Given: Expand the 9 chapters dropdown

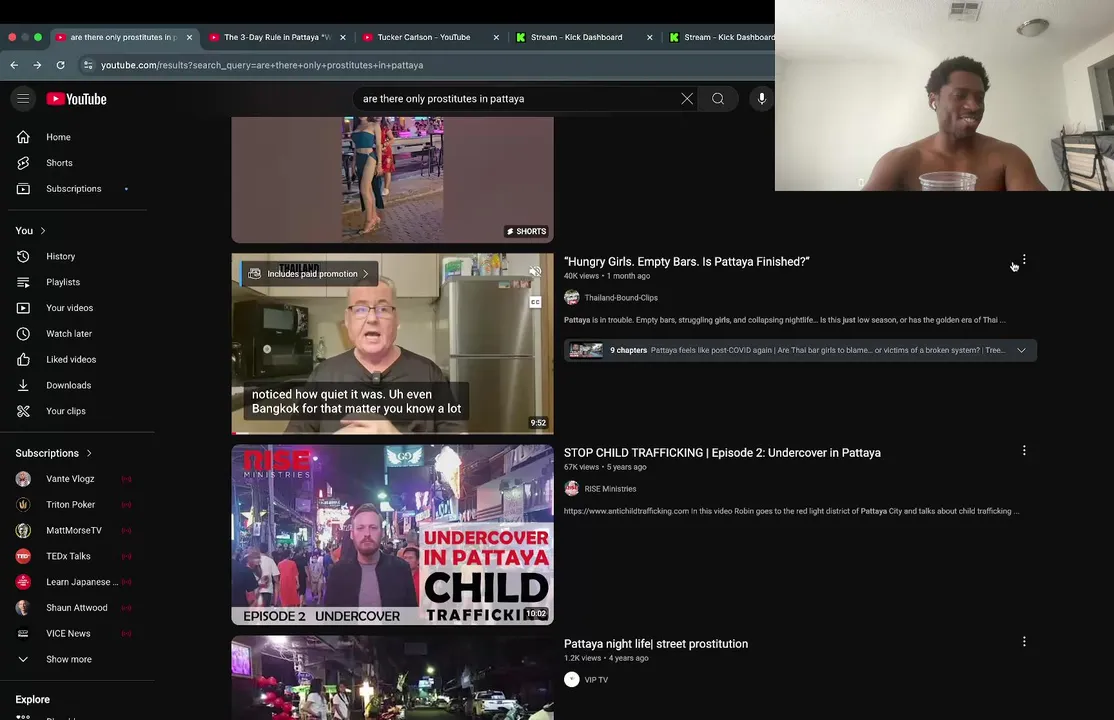Looking at the screenshot, I should click(x=1021, y=350).
